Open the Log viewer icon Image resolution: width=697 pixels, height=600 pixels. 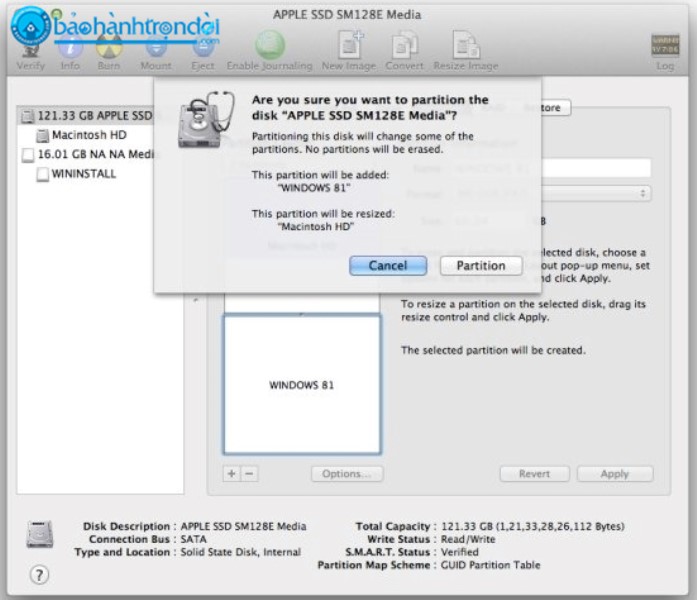coord(665,45)
